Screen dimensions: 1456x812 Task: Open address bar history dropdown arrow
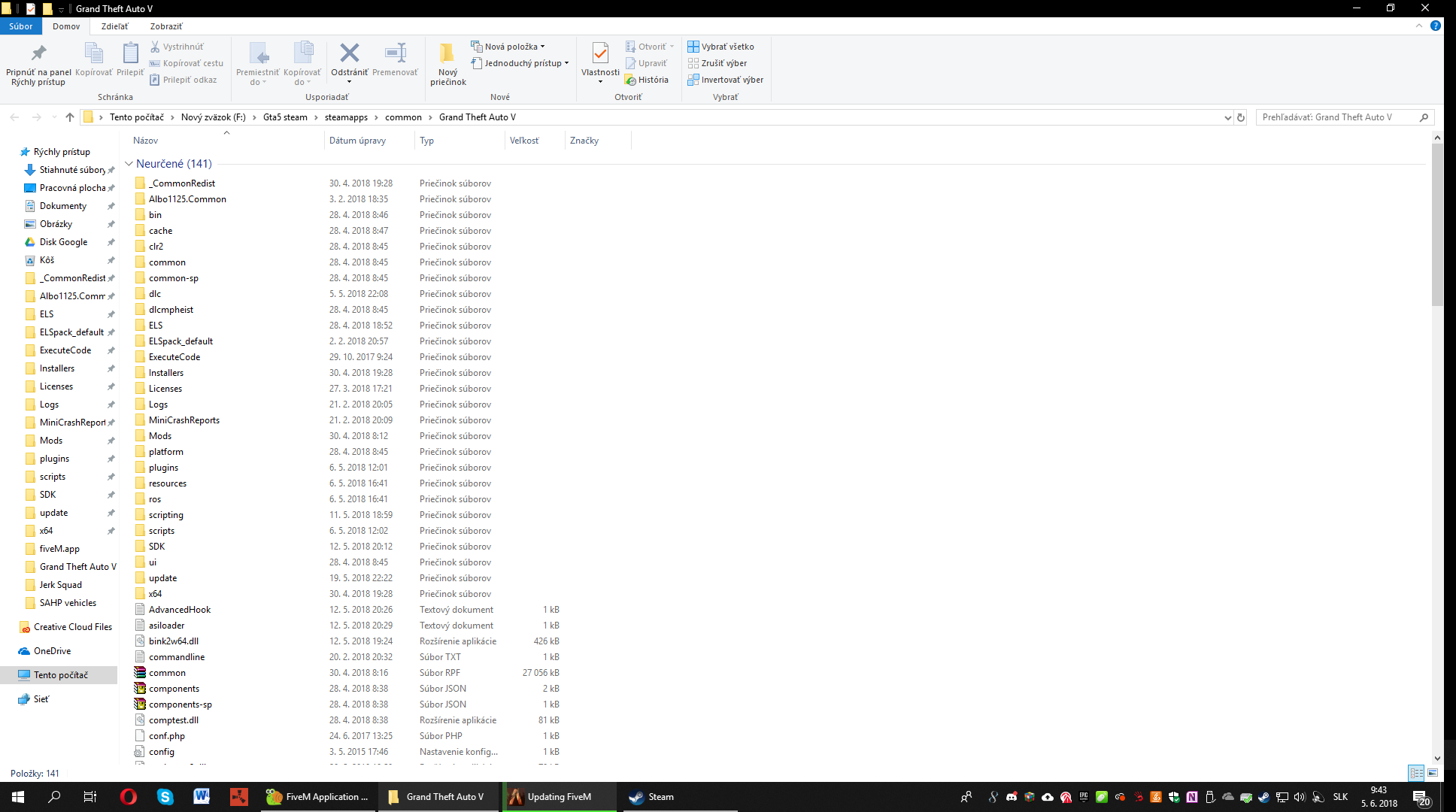[x=1227, y=117]
